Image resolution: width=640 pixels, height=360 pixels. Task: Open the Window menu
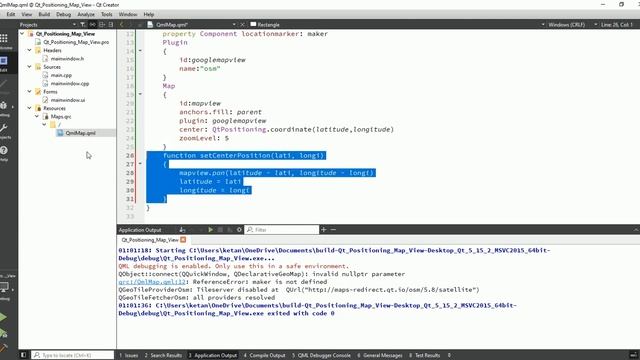pos(128,14)
